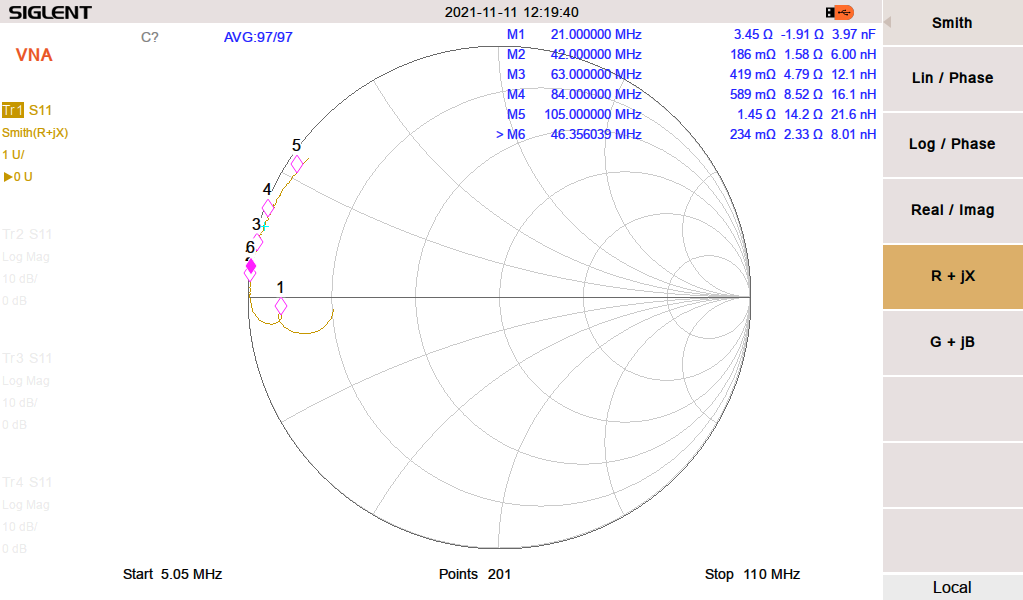This screenshot has height=600, width=1023.
Task: Select the Smith menu header
Action: point(952,23)
